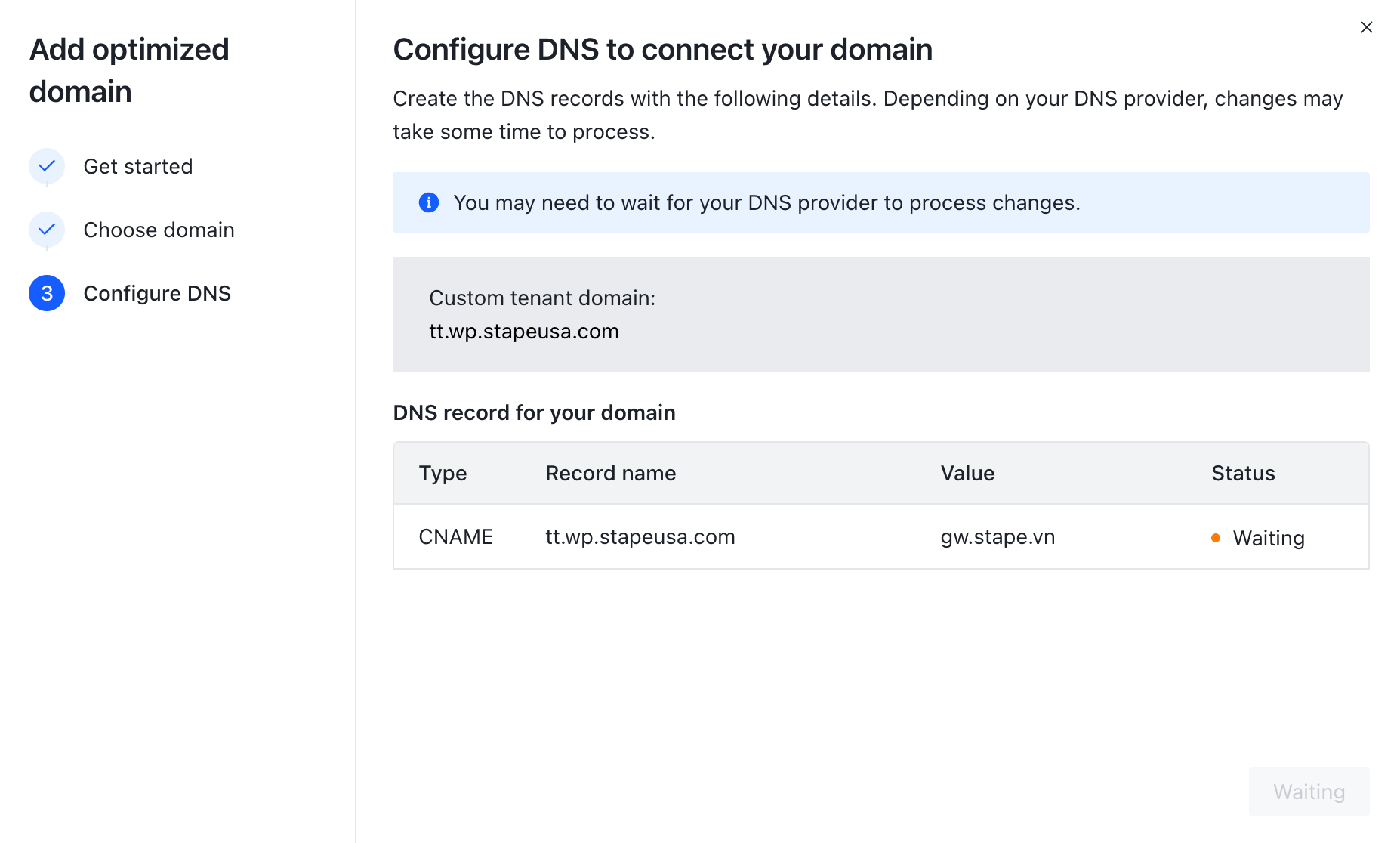Image resolution: width=1400 pixels, height=843 pixels.
Task: Close the DNS configuration dialog
Action: [1366, 27]
